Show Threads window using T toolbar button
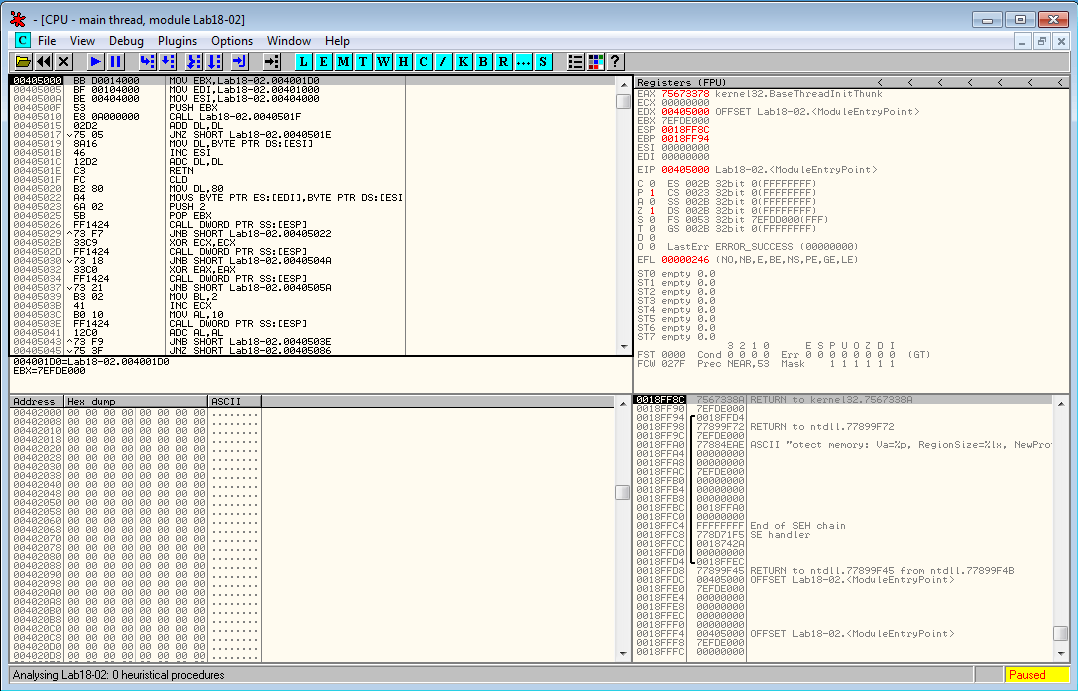Image resolution: width=1078 pixels, height=691 pixels. point(363,62)
